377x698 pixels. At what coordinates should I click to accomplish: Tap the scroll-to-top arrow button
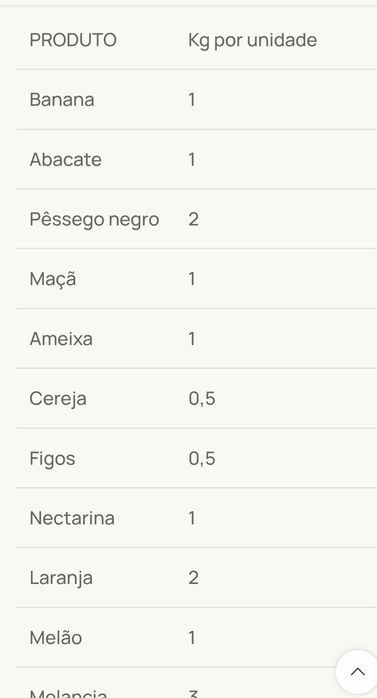click(x=357, y=672)
